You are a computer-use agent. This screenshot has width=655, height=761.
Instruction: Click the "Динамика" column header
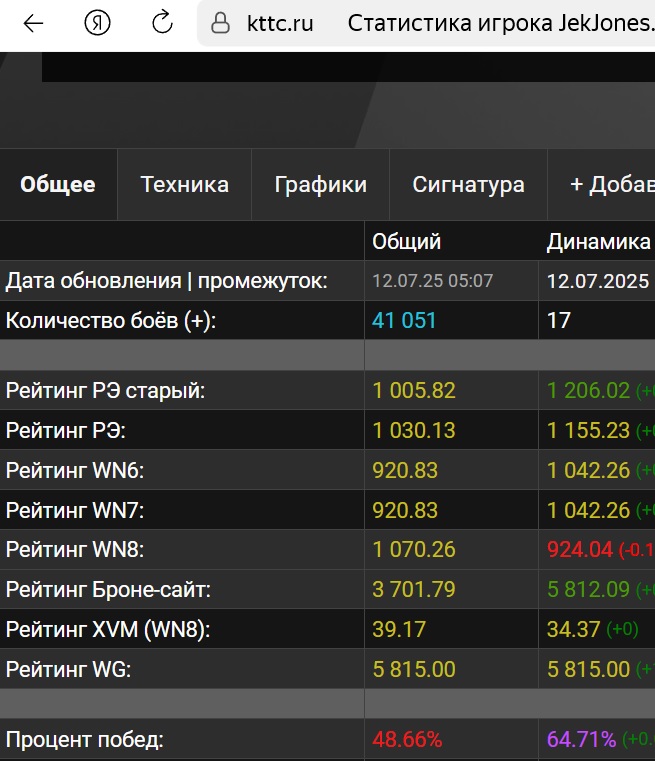click(598, 241)
